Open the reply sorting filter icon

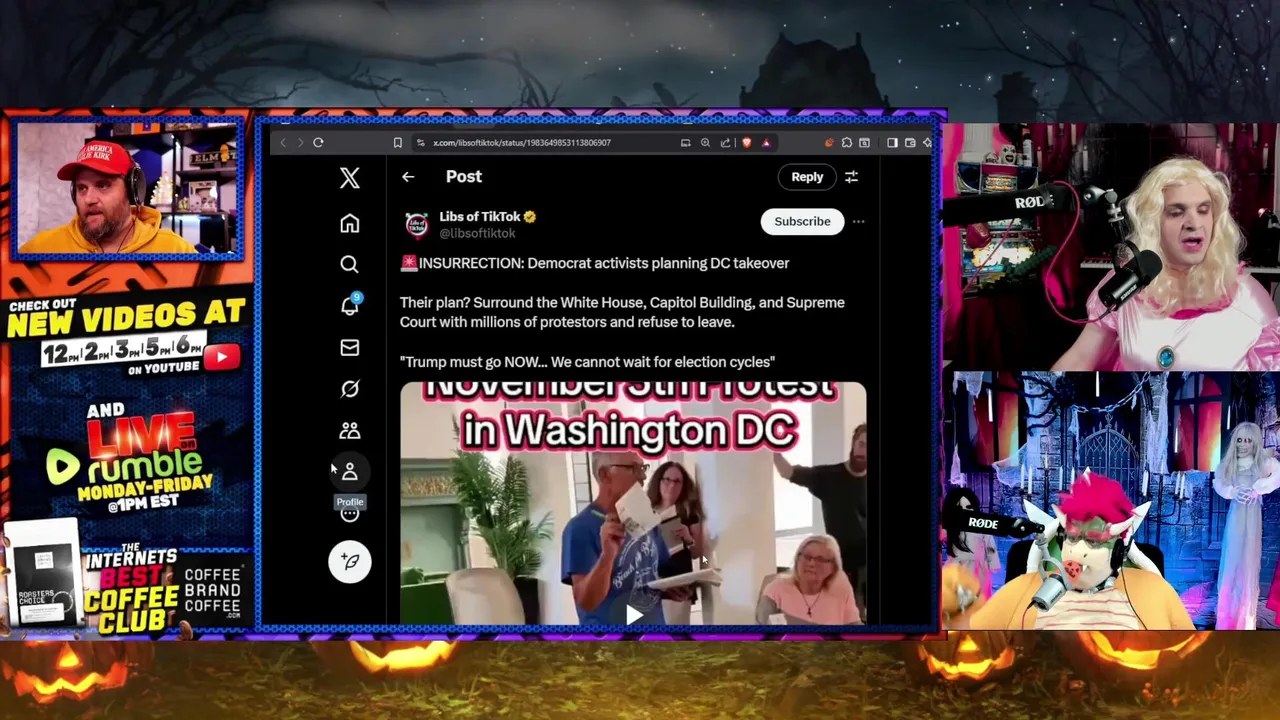[x=851, y=177]
